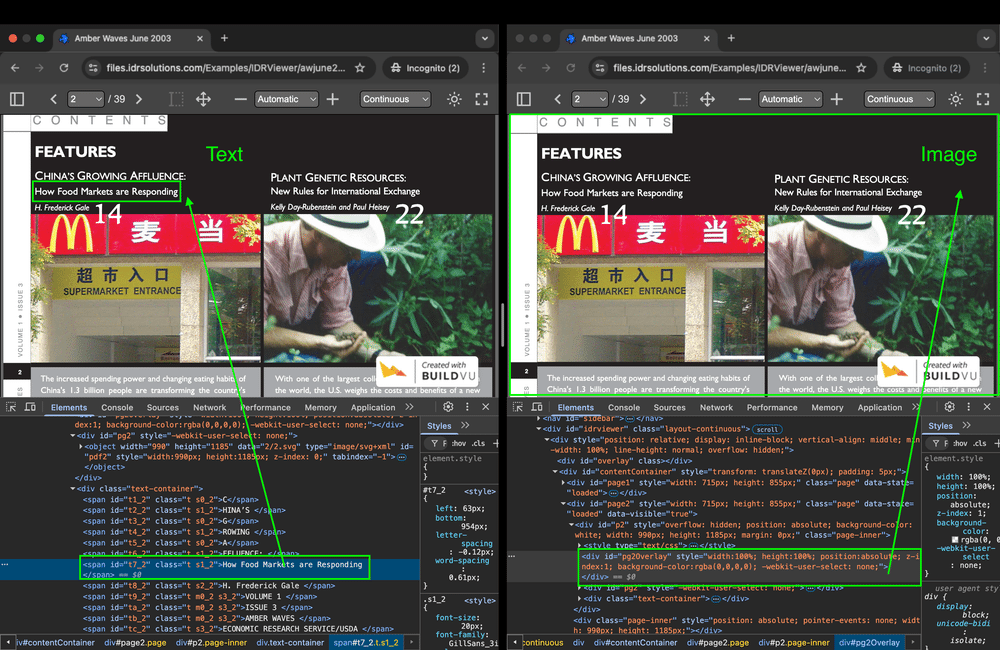Switch to the Application tab in the left DevTools

[373, 407]
